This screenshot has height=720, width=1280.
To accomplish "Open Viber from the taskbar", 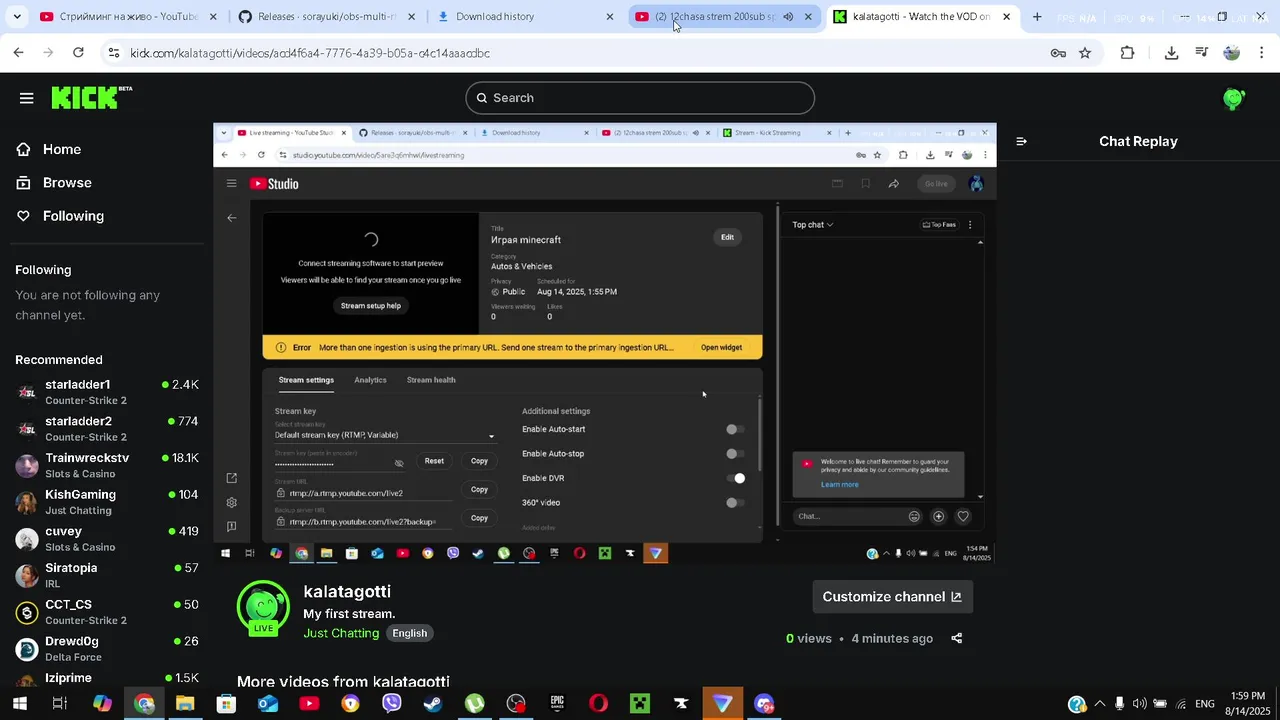I will pos(392,704).
